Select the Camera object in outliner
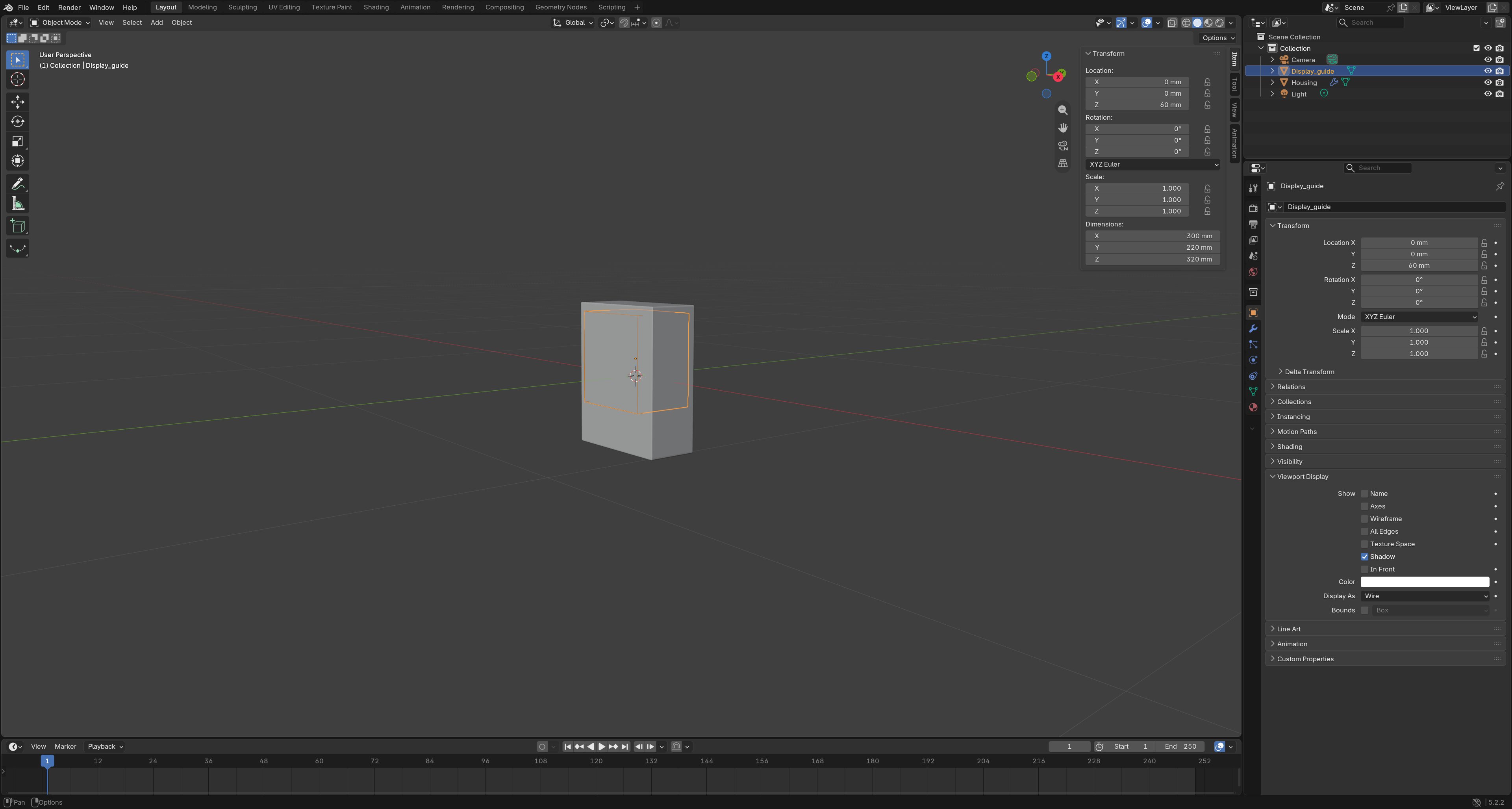The height and width of the screenshot is (809, 1512). click(1303, 60)
